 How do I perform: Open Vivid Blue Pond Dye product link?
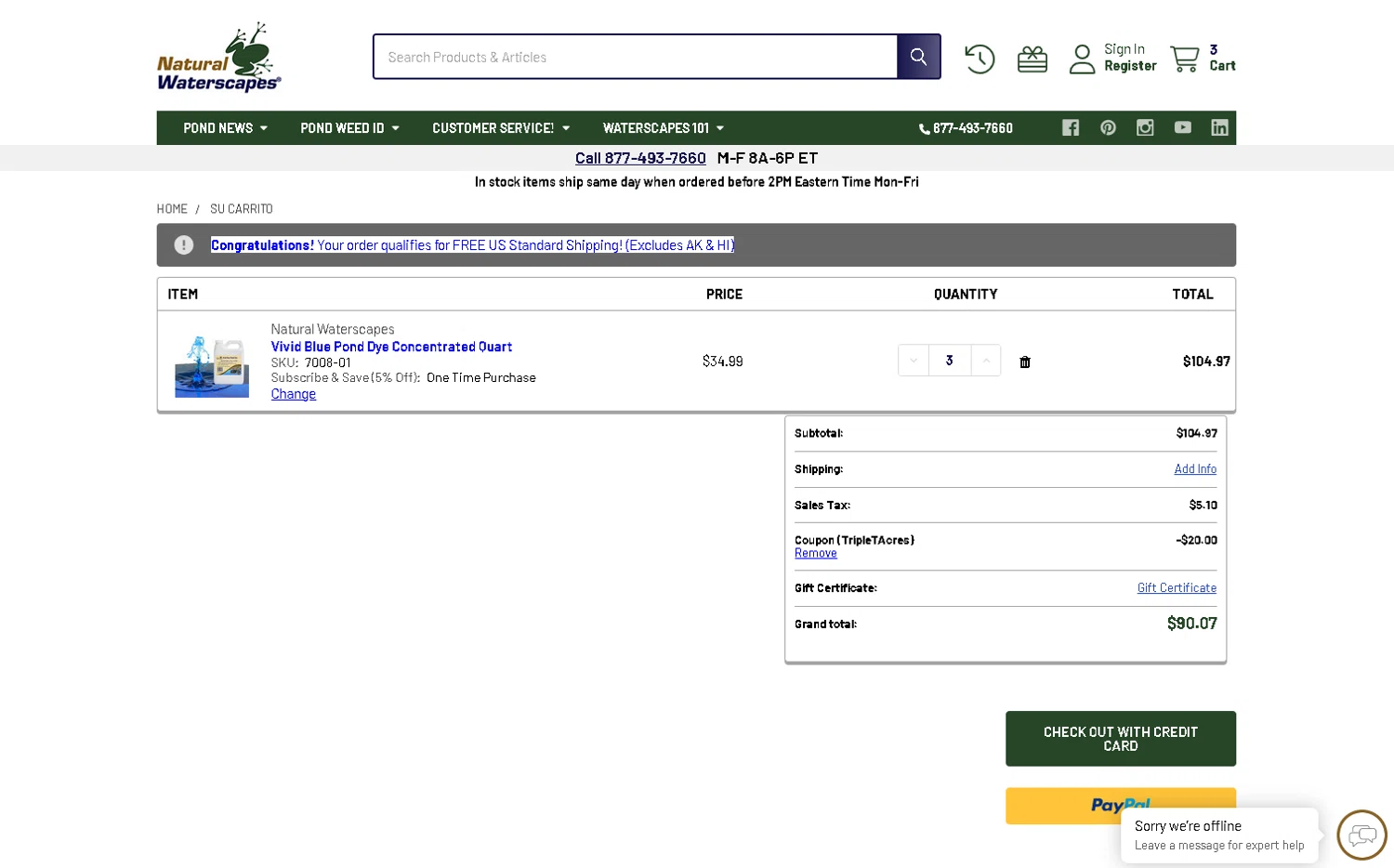[391, 347]
